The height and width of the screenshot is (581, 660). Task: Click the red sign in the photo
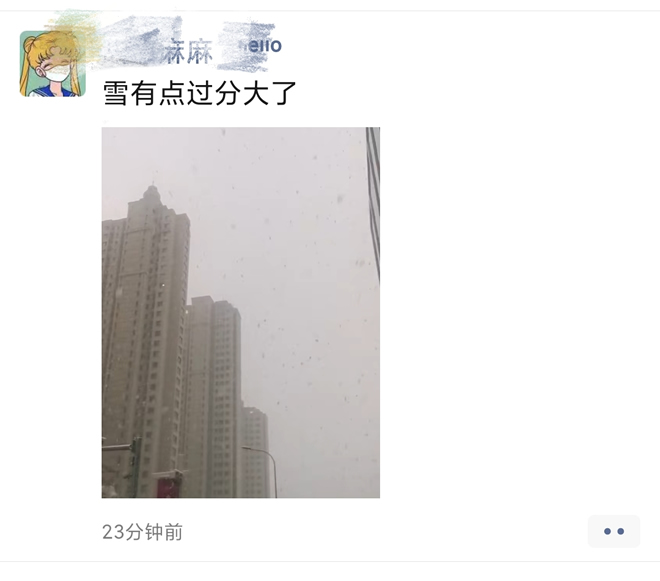tap(168, 488)
